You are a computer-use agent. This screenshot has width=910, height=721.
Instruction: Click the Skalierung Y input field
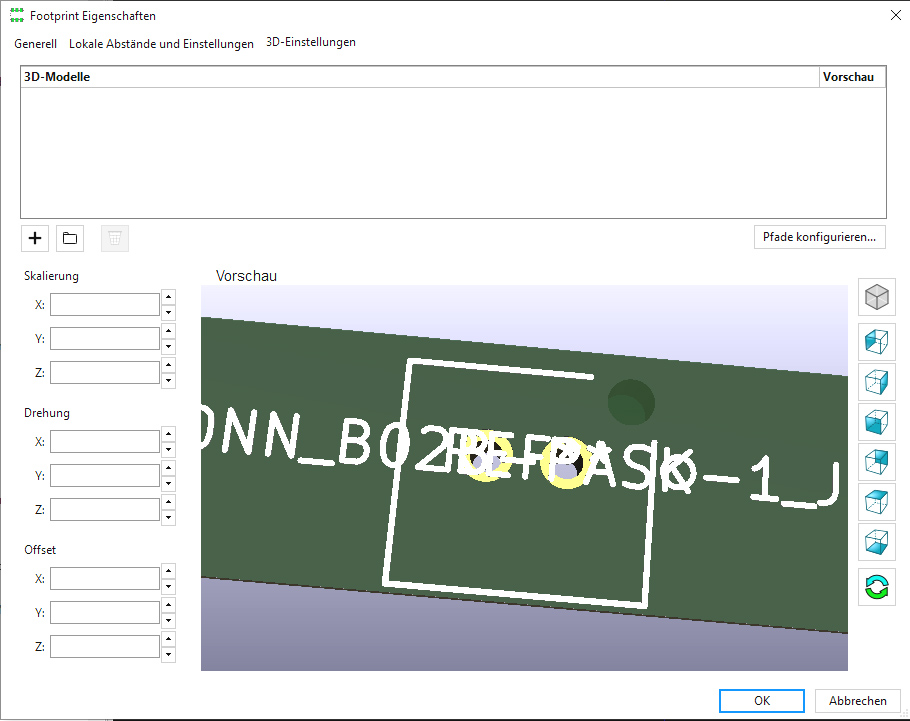coord(104,338)
